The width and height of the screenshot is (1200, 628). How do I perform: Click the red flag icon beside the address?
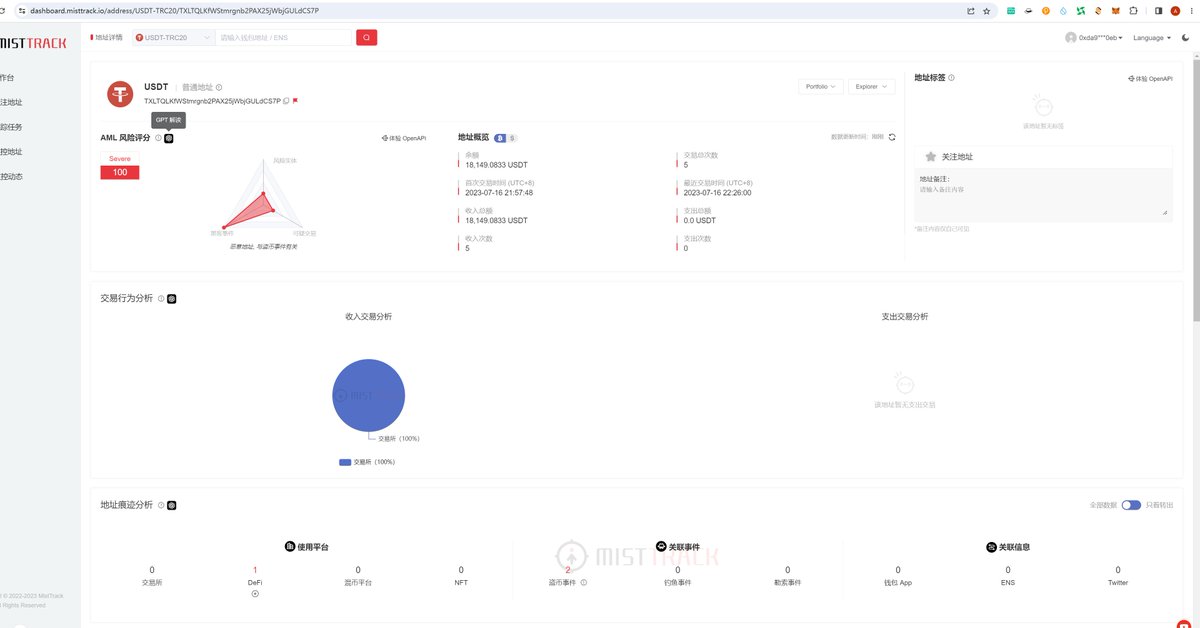point(296,101)
